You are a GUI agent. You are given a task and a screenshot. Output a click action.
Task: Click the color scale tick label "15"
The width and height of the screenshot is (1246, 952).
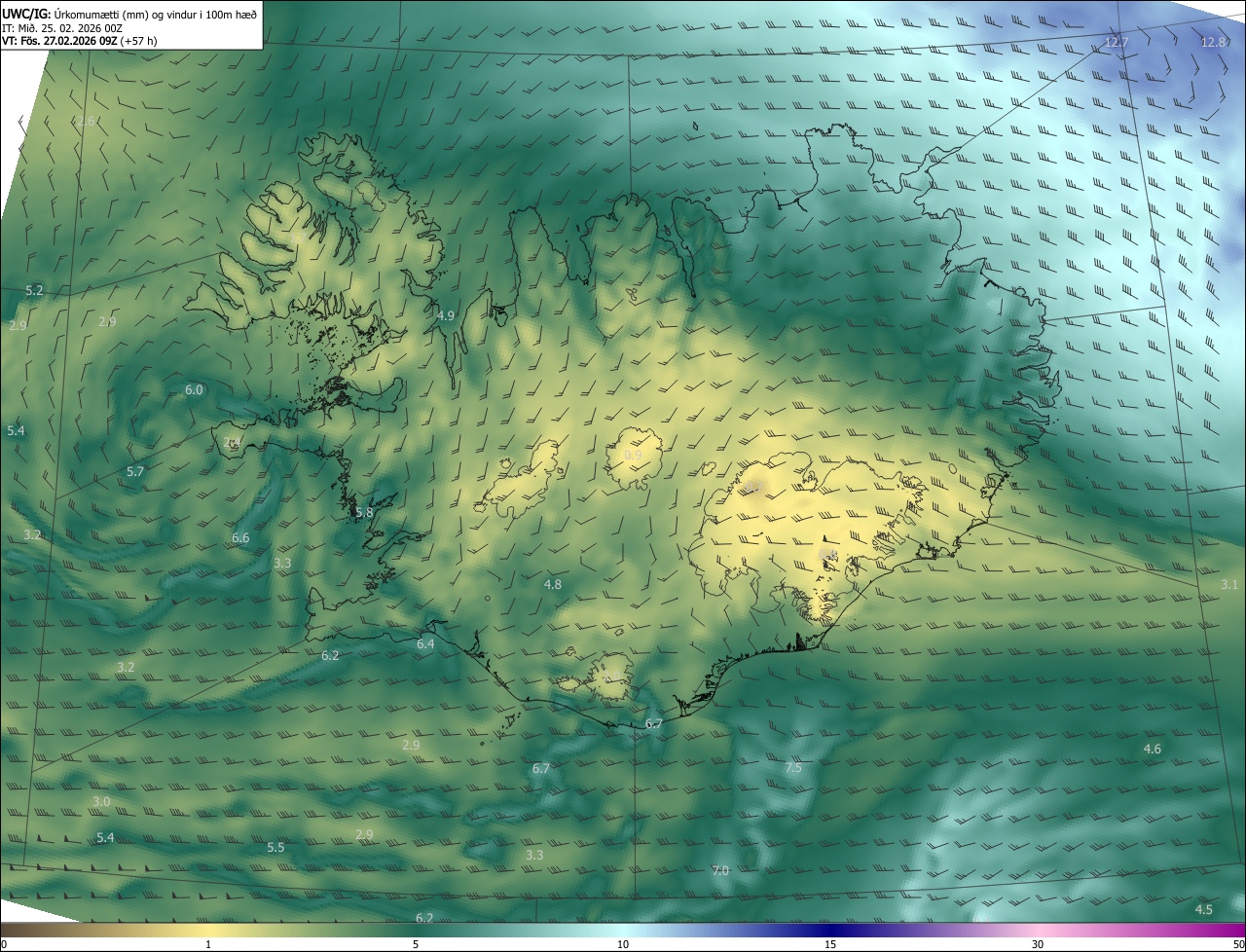830,944
